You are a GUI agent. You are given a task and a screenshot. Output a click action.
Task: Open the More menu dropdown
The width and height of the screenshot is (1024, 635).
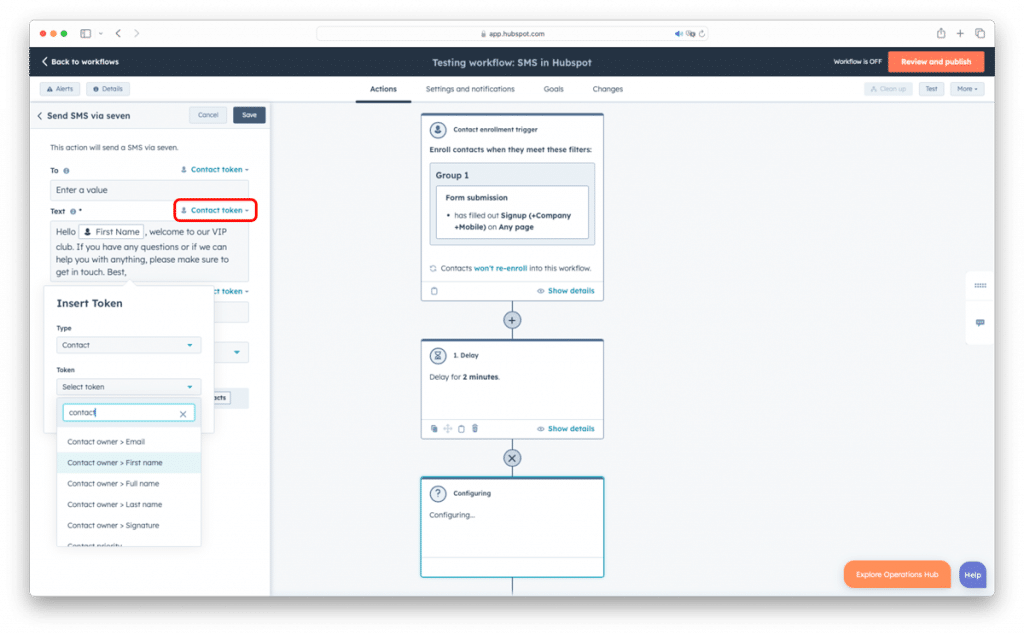point(966,88)
